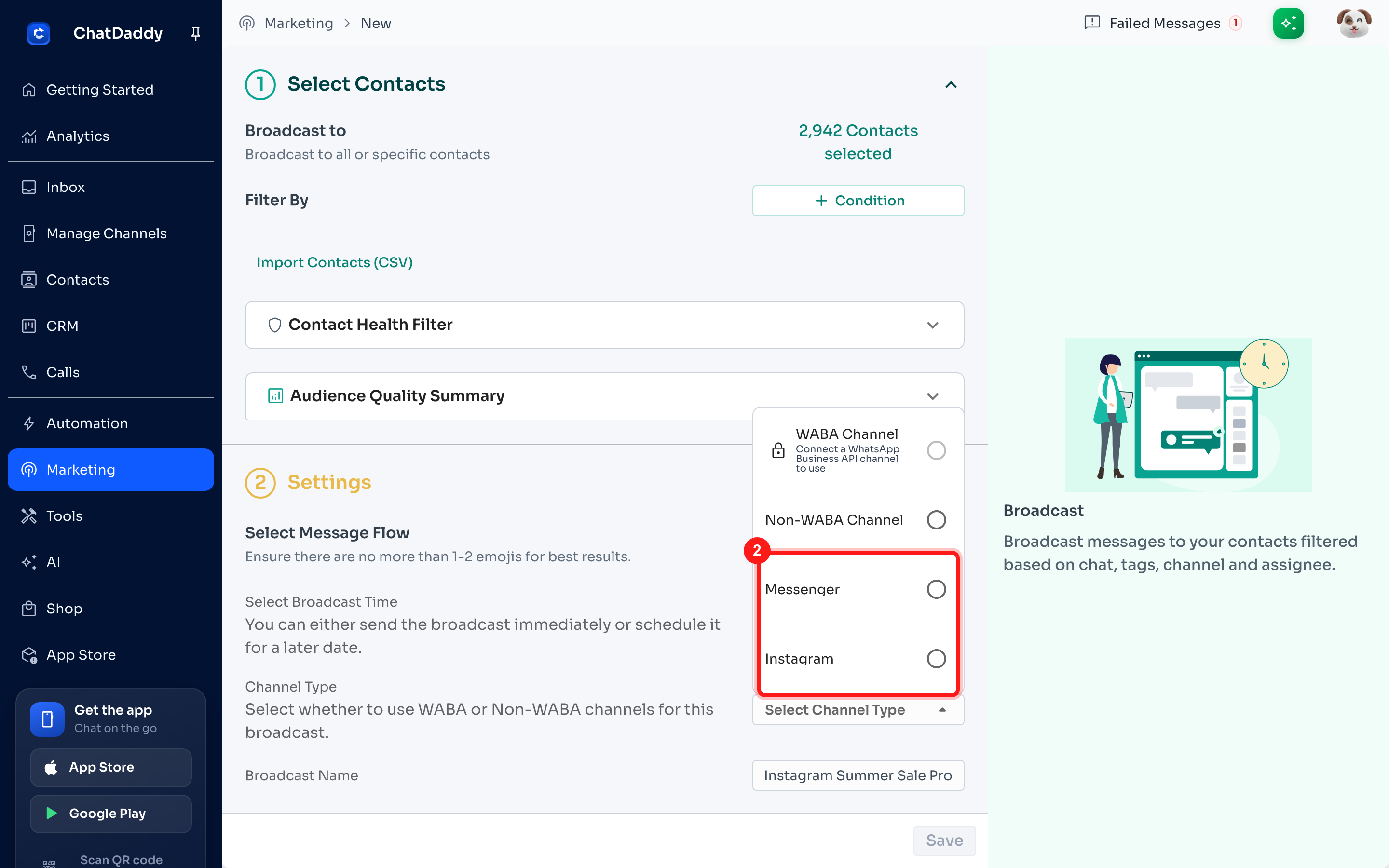Go to Inbox in sidebar
This screenshot has height=868, width=1389.
[x=111, y=187]
